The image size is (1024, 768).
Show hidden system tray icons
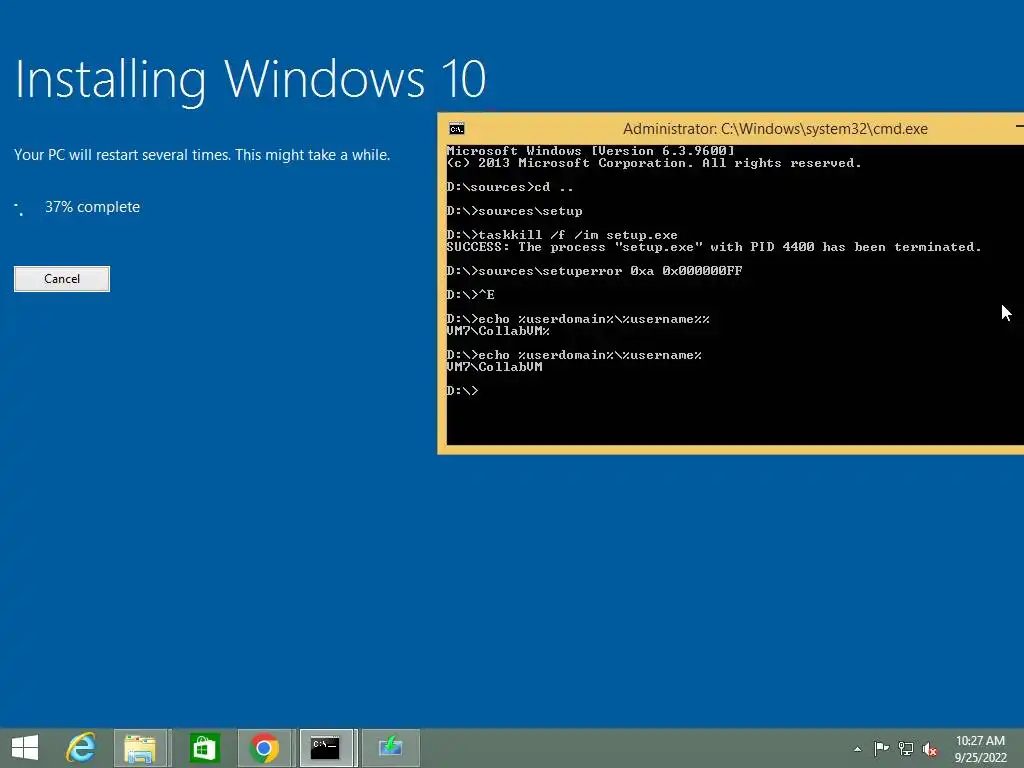point(857,749)
